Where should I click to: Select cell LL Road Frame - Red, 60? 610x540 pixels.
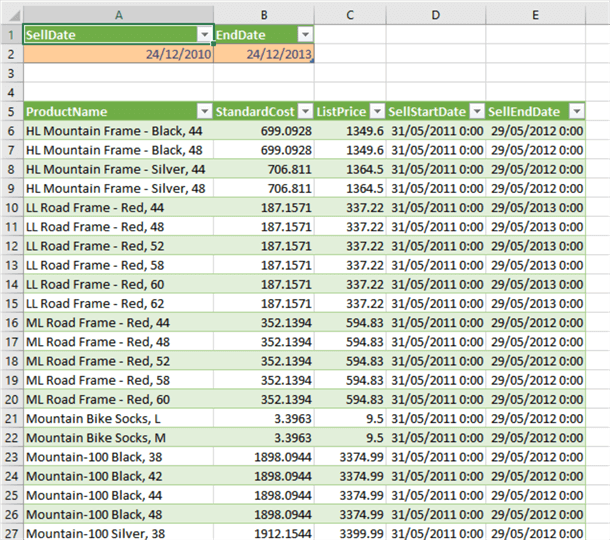(x=119, y=284)
